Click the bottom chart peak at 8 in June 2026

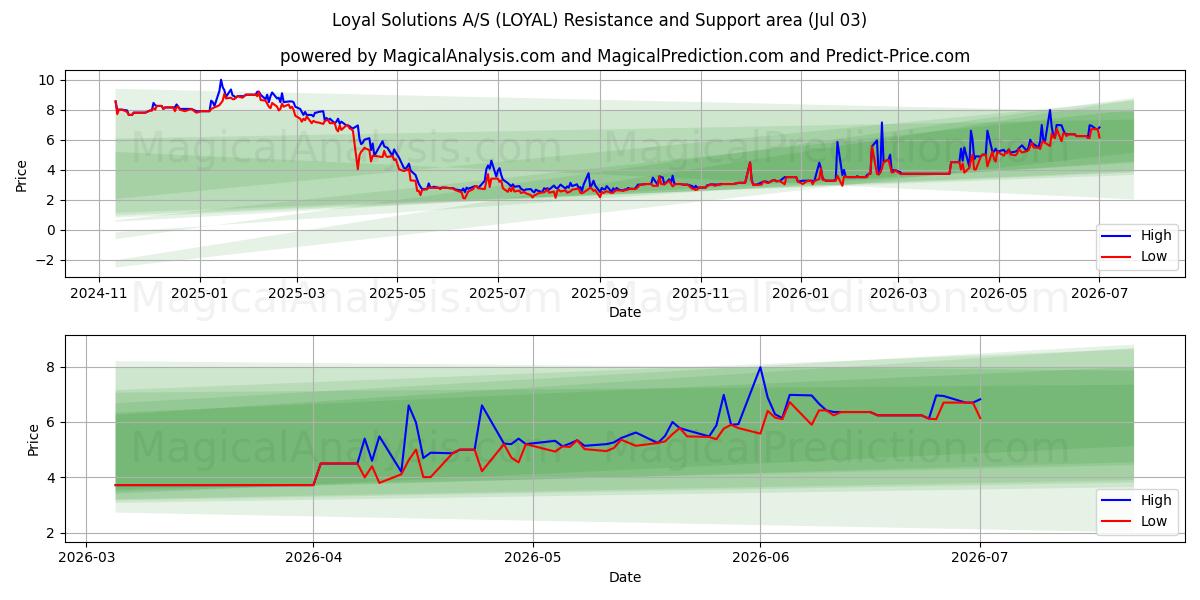click(760, 367)
